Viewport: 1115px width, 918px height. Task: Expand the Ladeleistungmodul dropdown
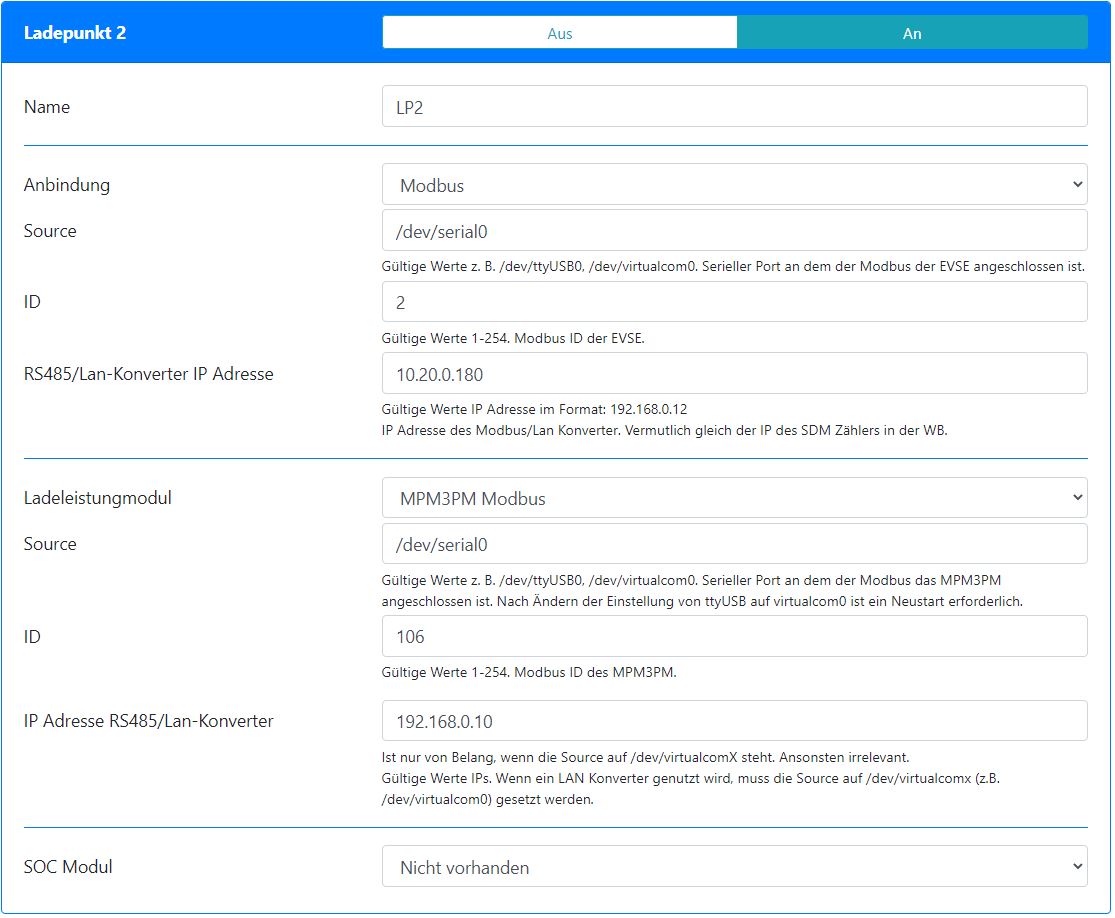point(734,498)
